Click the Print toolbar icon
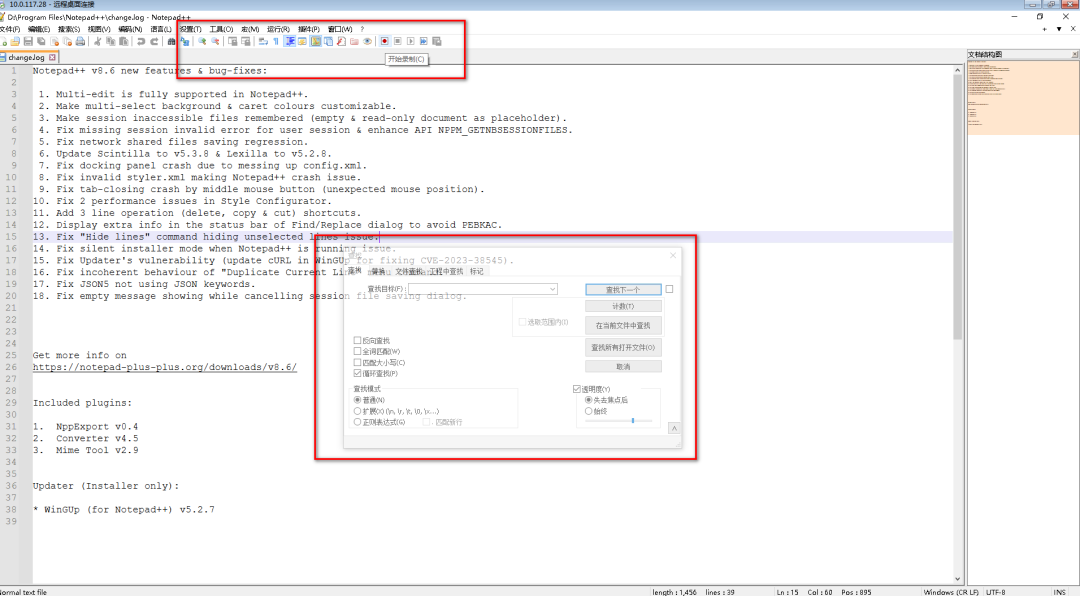The width and height of the screenshot is (1080, 596). [80, 41]
